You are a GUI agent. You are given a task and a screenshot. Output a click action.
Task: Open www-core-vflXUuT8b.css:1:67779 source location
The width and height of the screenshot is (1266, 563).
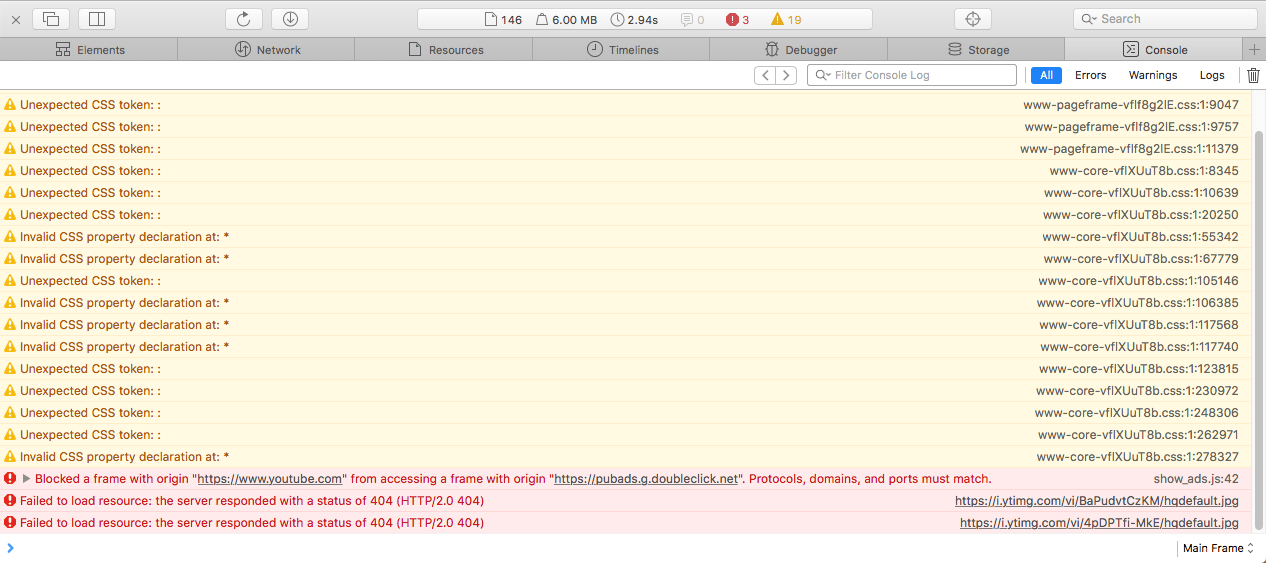pyautogui.click(x=1142, y=259)
